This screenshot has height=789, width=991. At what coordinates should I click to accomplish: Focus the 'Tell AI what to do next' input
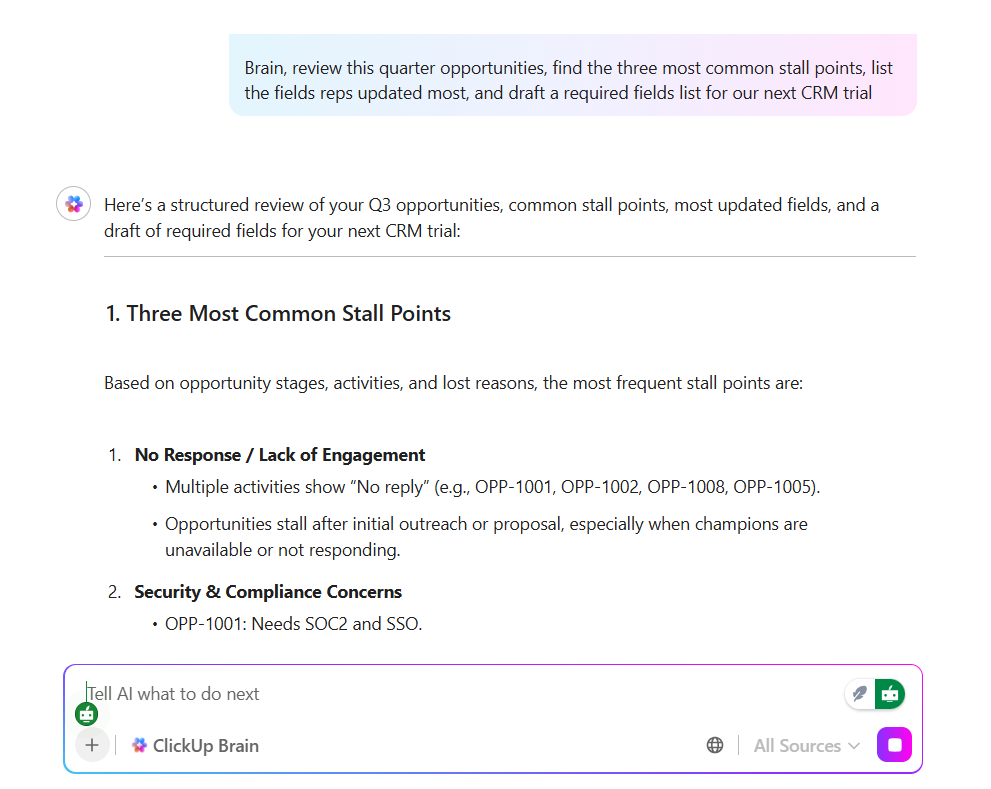coord(400,693)
